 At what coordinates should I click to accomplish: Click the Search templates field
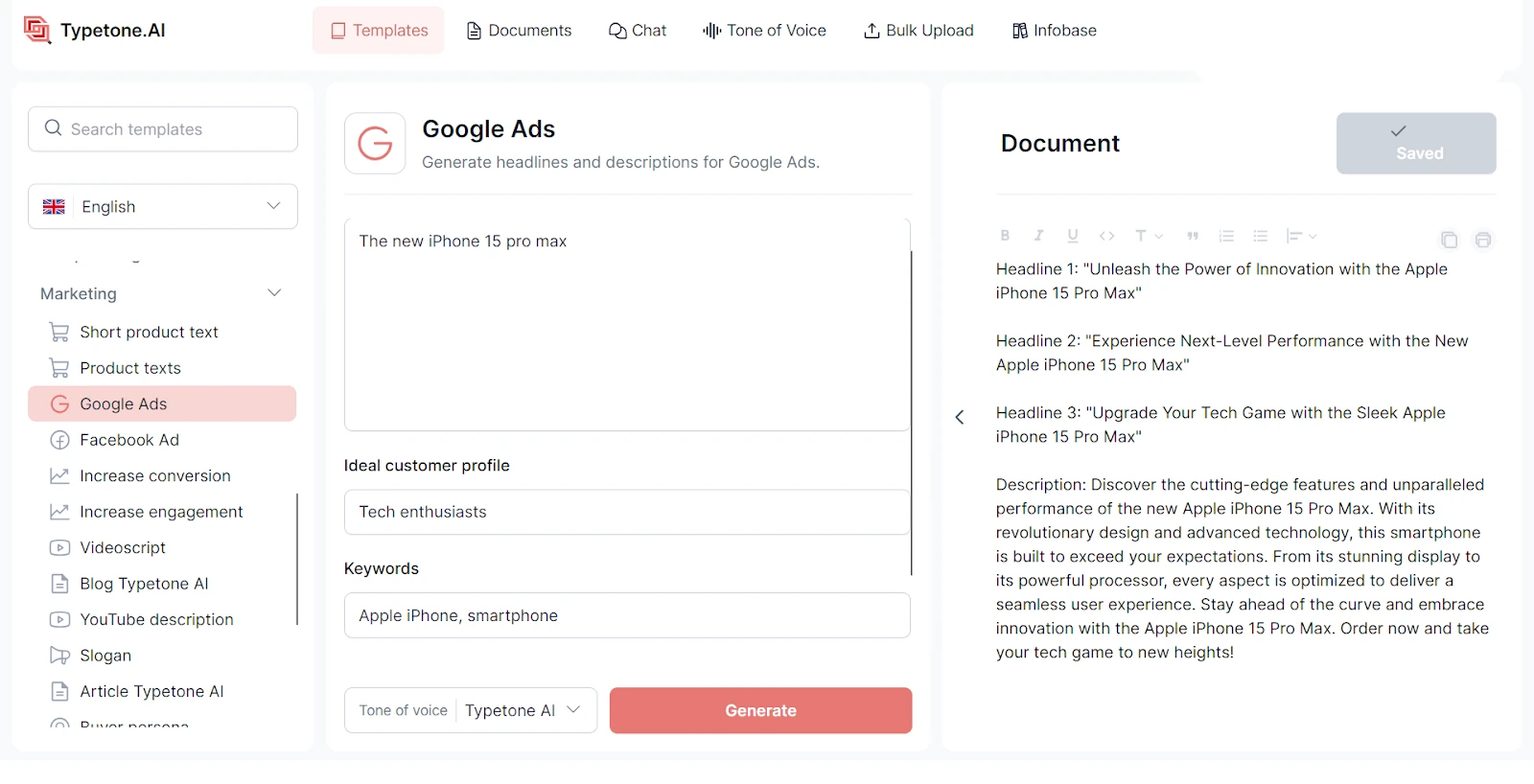click(x=163, y=128)
